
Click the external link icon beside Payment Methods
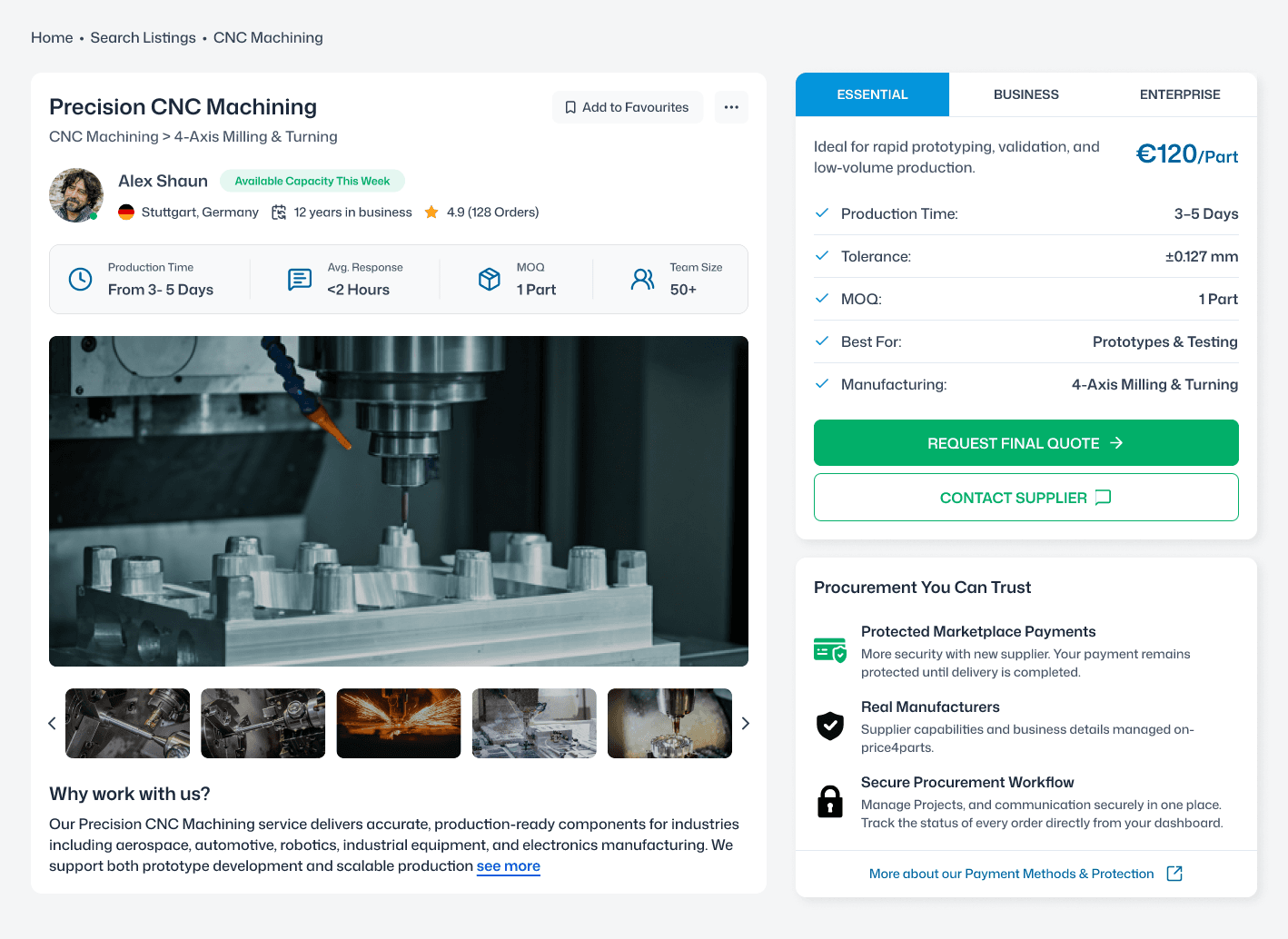point(1174,874)
